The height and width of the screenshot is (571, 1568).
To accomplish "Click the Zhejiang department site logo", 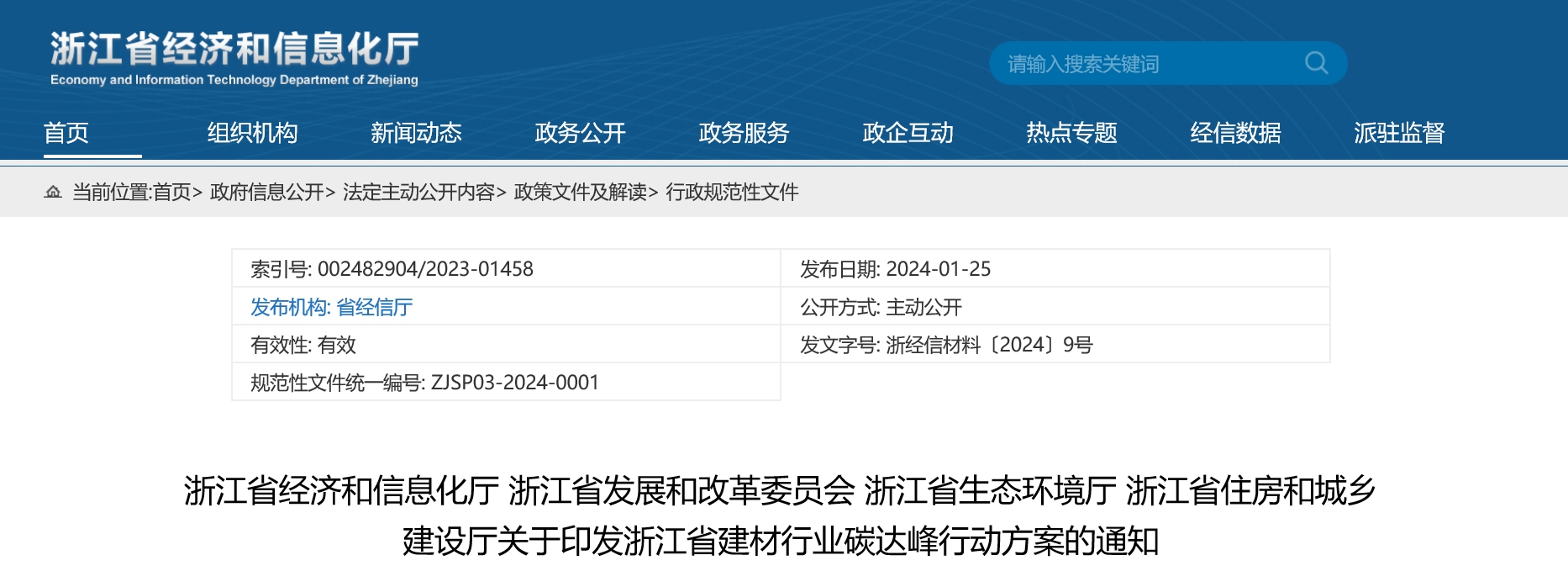I will (234, 58).
